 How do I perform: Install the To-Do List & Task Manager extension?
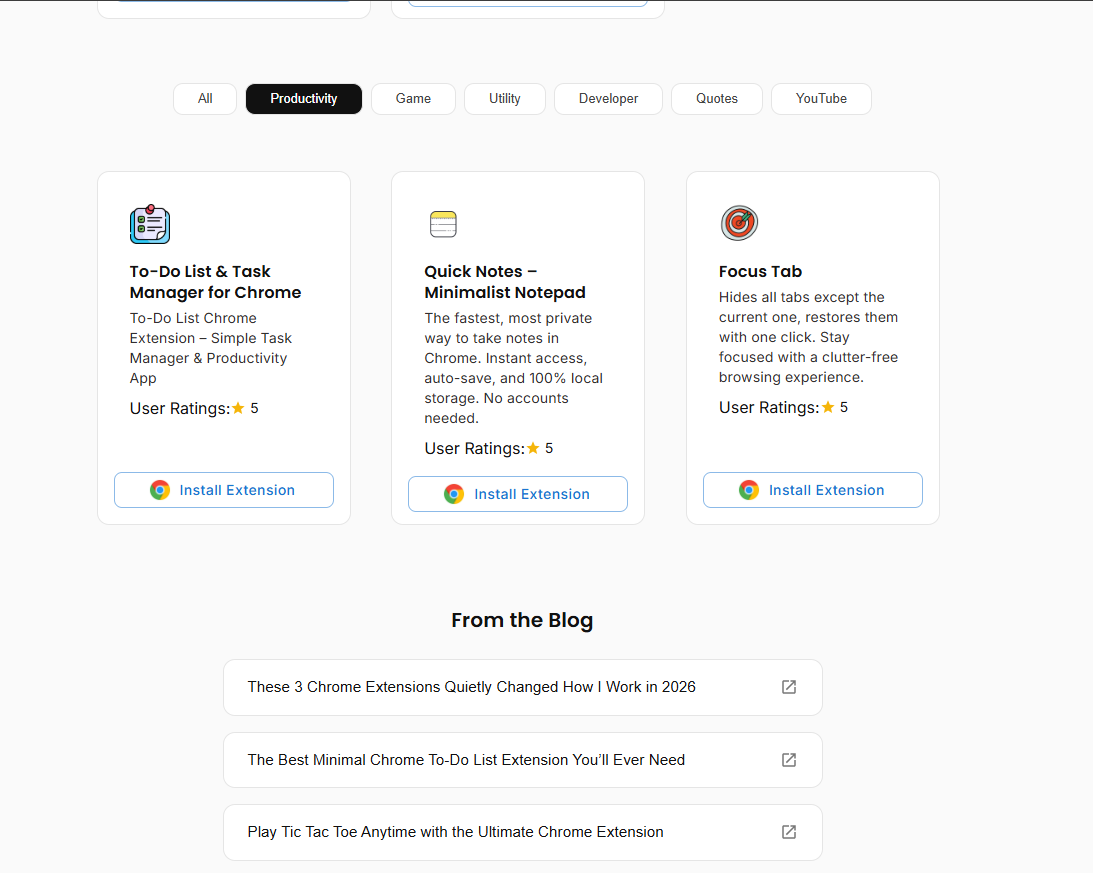pos(223,490)
